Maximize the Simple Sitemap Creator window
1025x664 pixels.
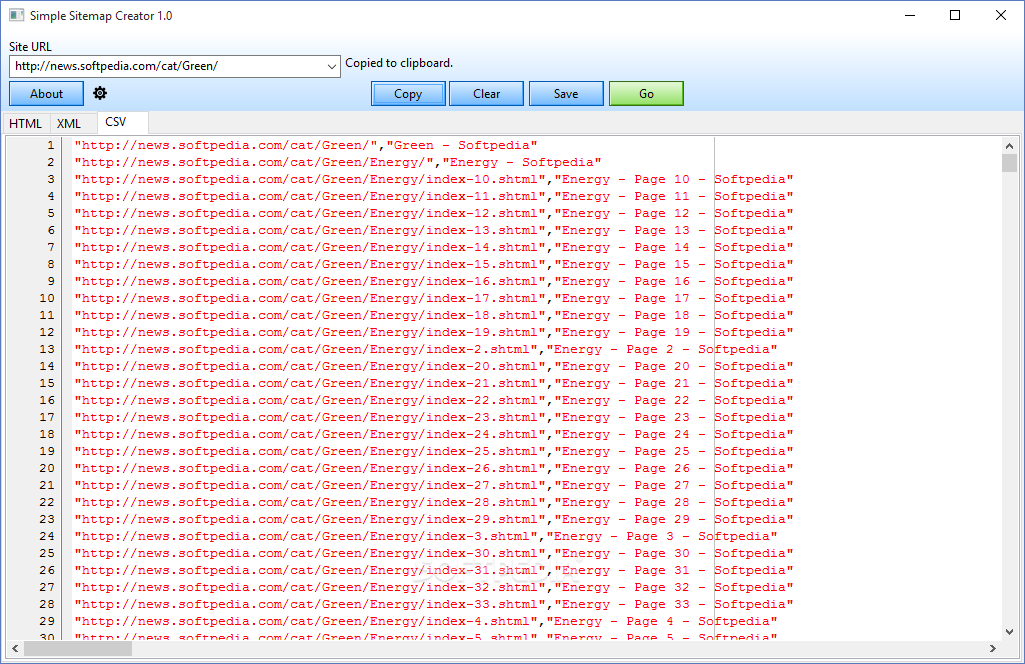(955, 15)
